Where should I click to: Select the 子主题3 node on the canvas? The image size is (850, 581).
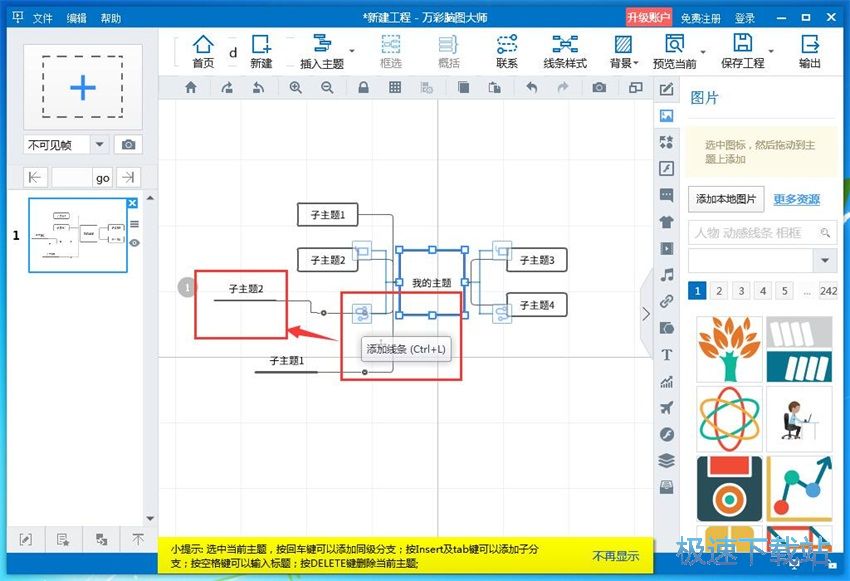537,260
